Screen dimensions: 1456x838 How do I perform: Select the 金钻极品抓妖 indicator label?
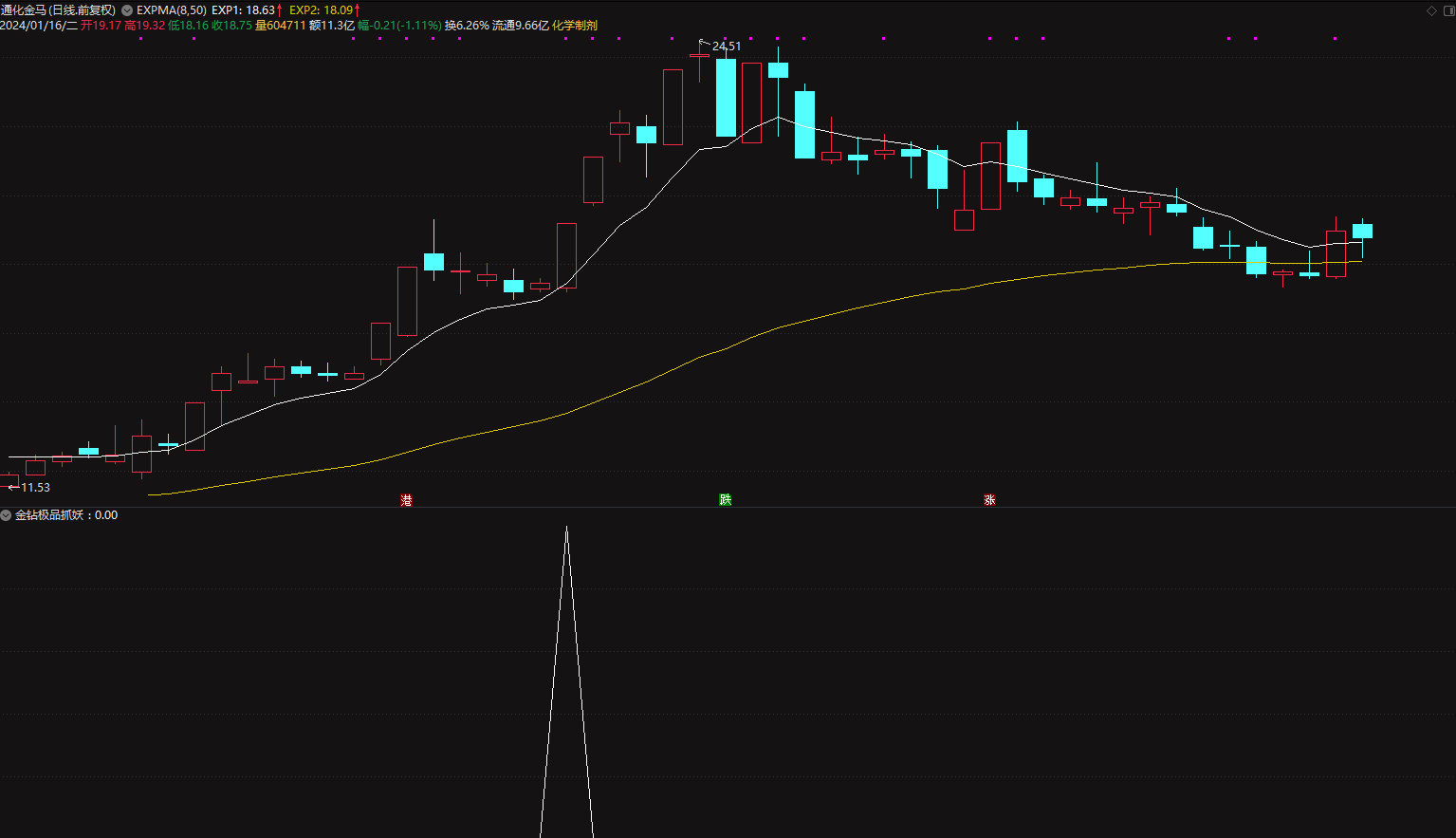point(53,515)
